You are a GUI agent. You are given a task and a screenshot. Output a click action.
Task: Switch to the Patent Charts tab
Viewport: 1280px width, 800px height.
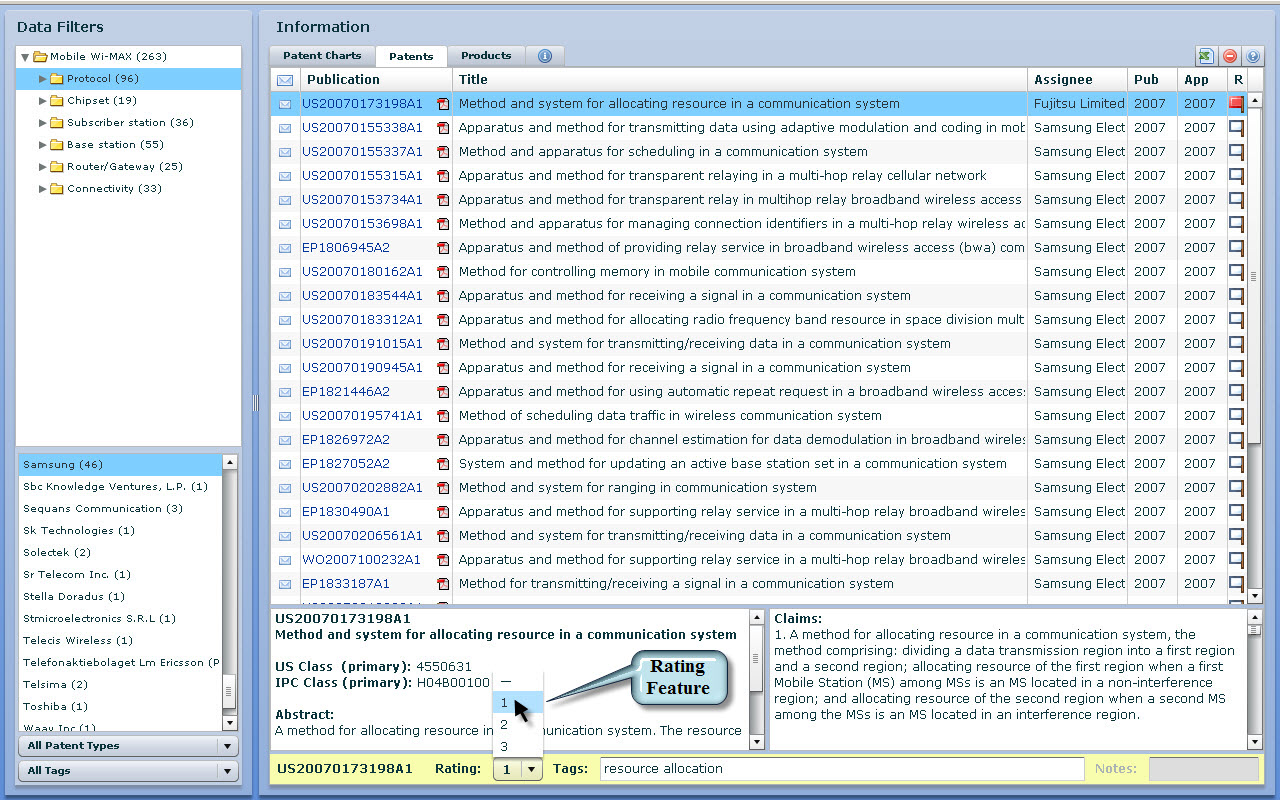tap(322, 56)
